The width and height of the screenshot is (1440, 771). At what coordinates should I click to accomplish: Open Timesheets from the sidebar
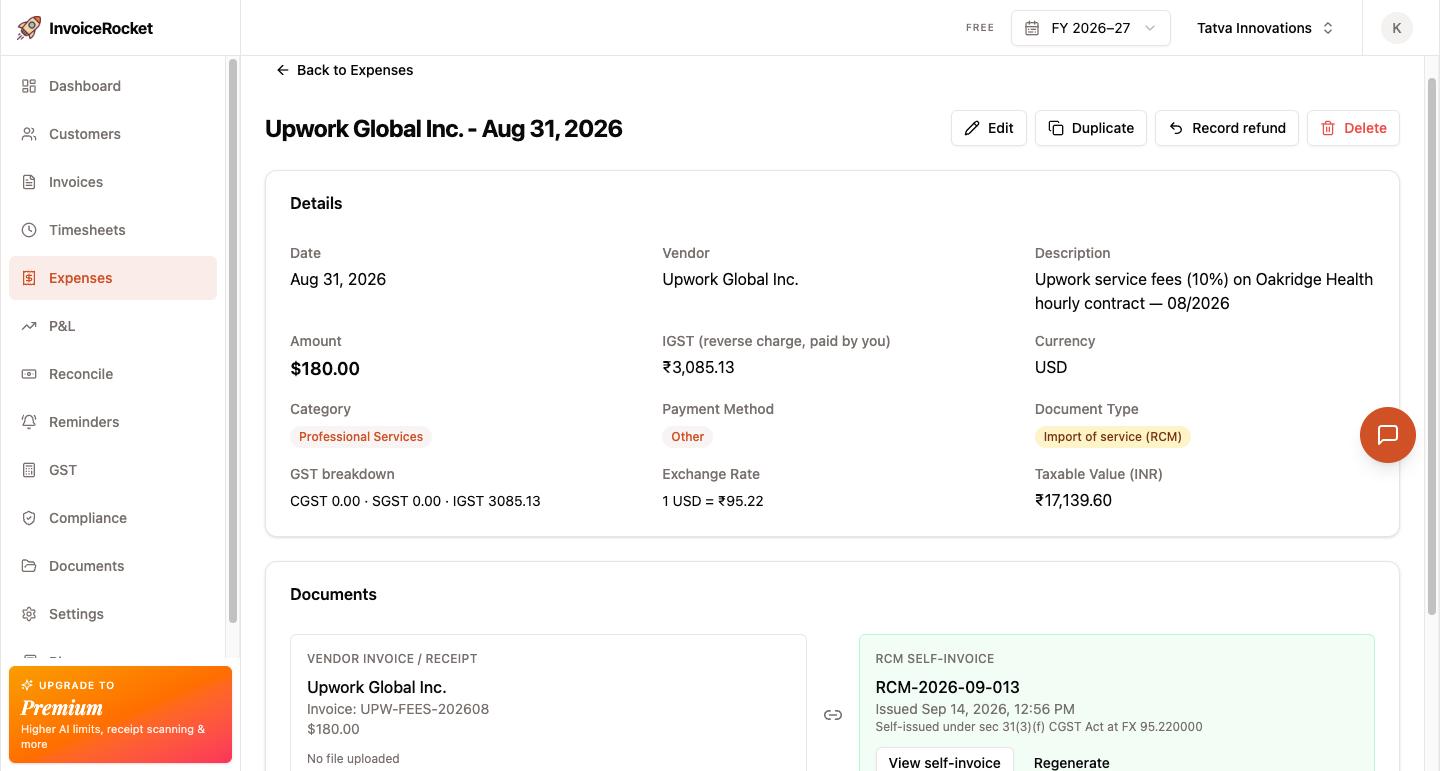(113, 230)
